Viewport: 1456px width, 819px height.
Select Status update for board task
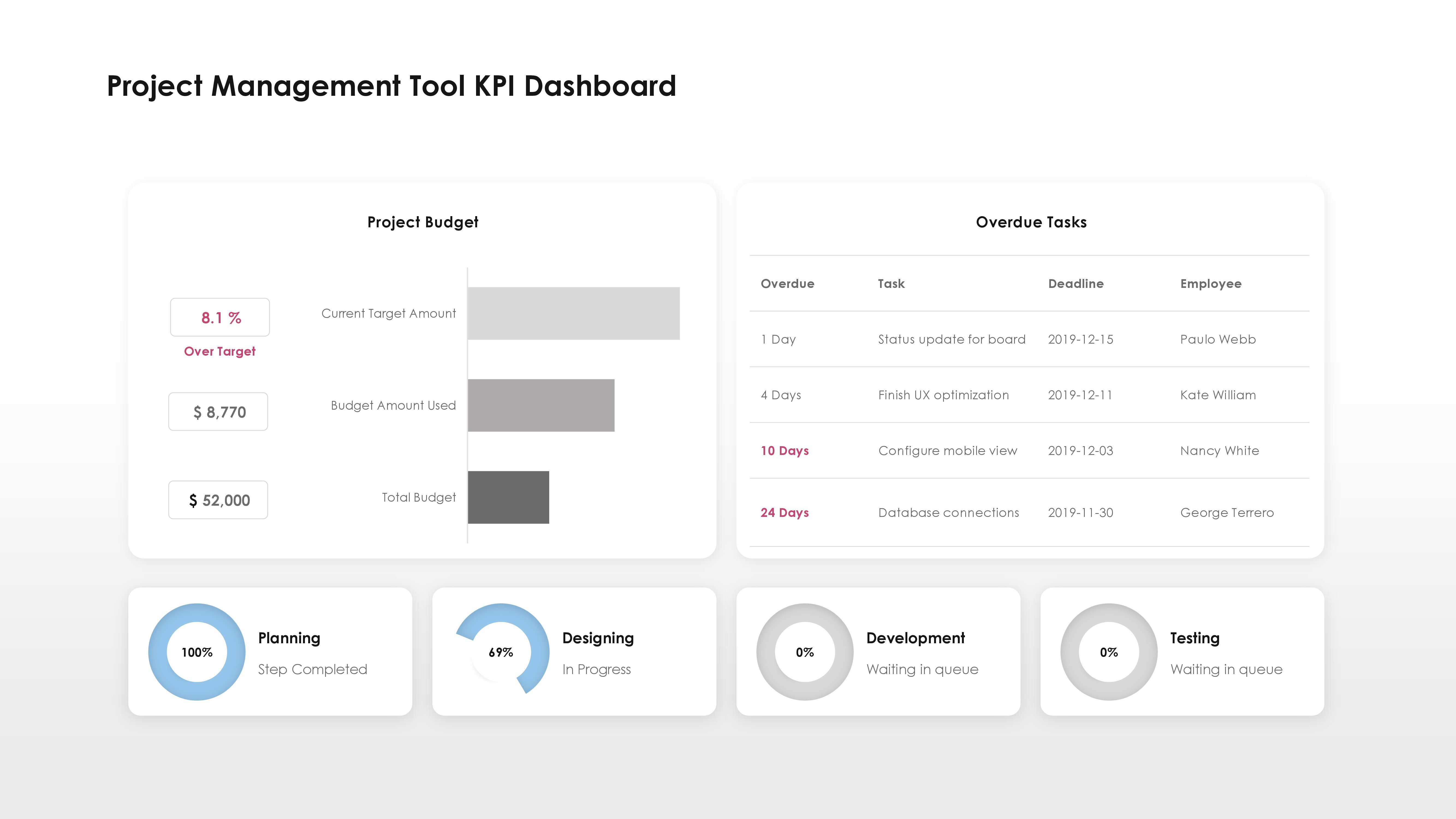pos(951,339)
